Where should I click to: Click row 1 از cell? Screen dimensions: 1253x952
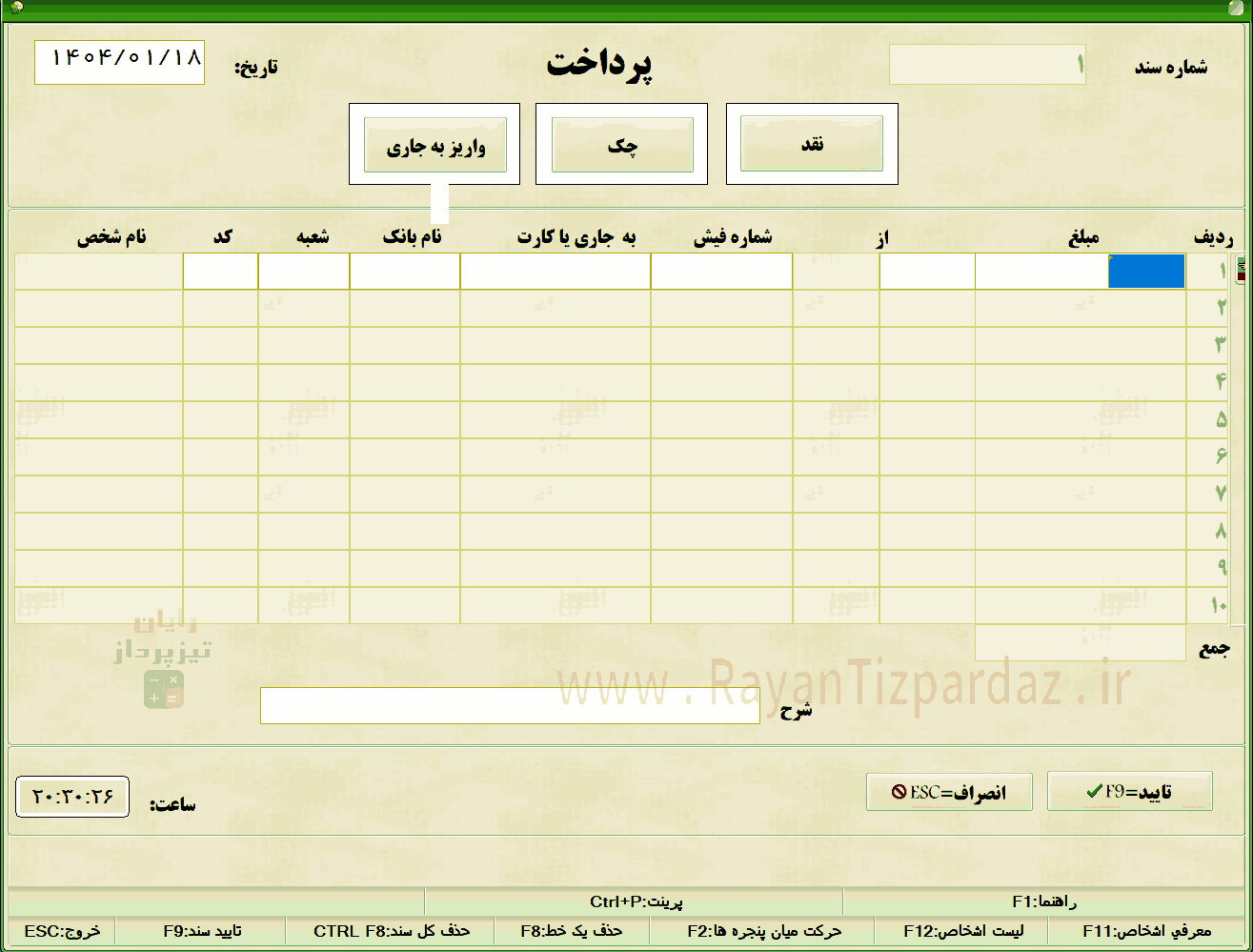click(927, 271)
